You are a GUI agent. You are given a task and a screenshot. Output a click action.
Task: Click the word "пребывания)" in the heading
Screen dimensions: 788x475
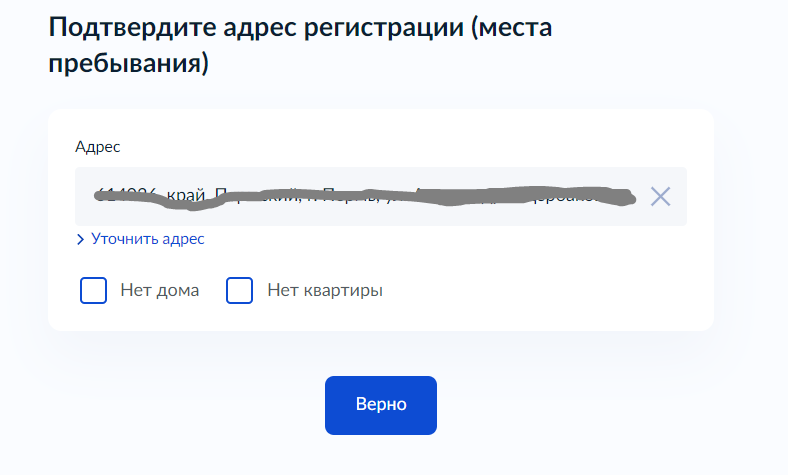[128, 64]
